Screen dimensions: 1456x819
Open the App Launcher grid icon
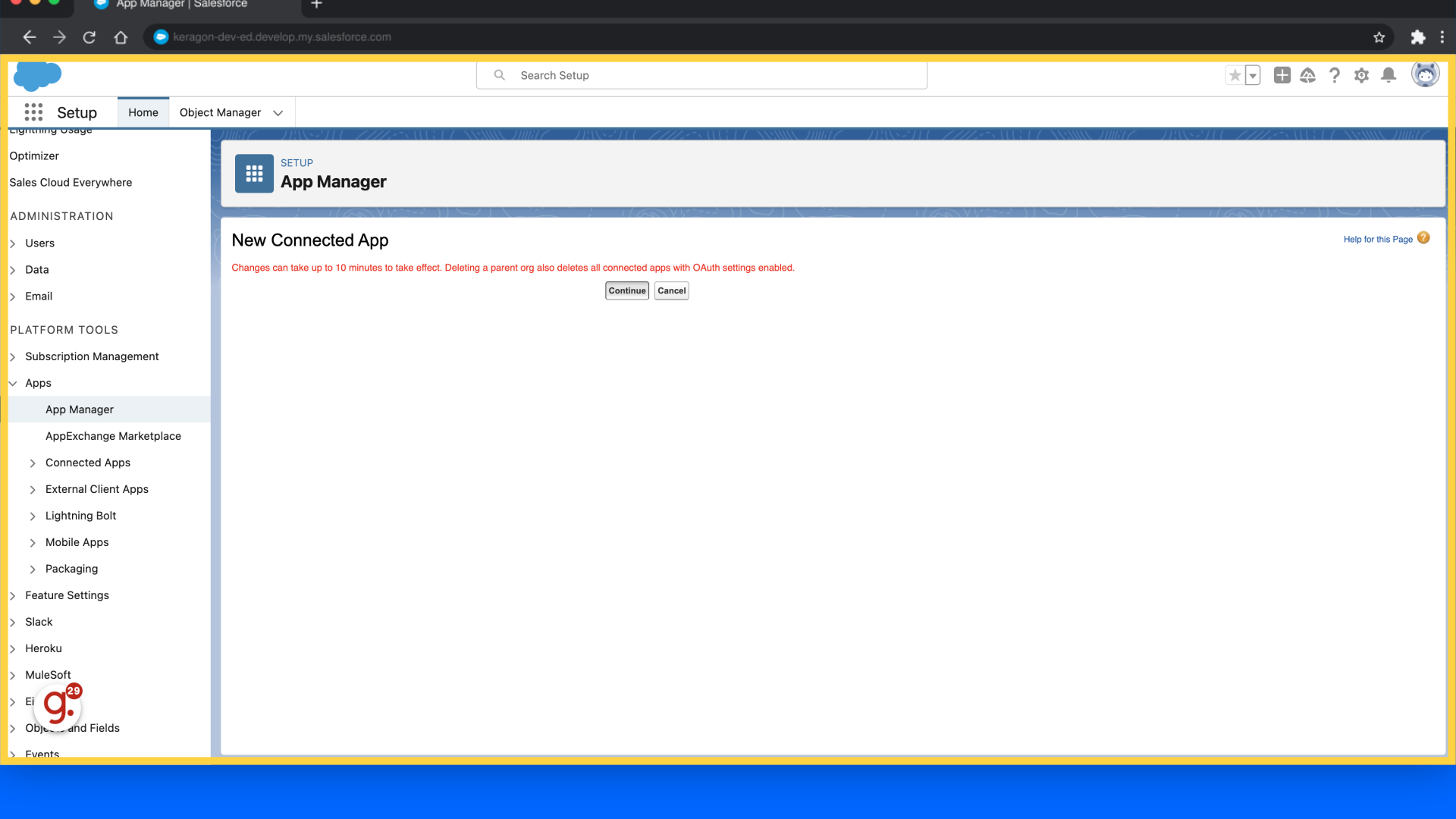(x=33, y=112)
